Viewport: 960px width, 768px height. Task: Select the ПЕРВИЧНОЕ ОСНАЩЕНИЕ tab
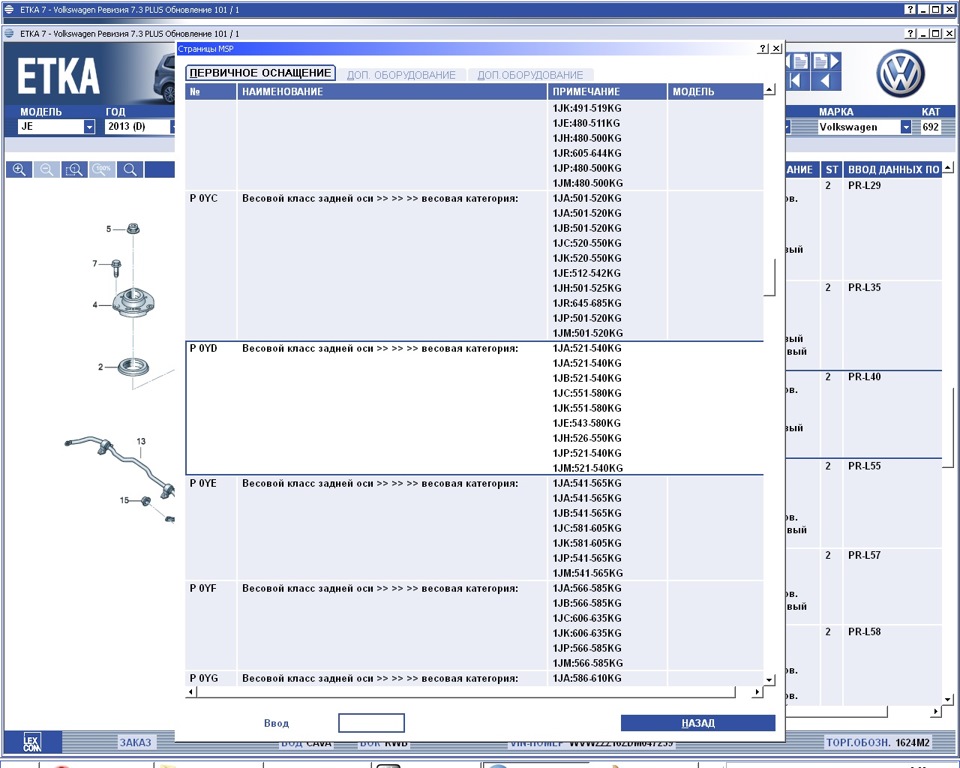tap(260, 73)
